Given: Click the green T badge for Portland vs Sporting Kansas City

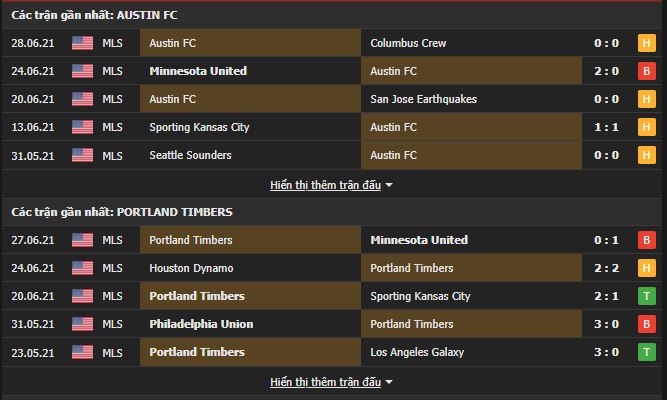Looking at the screenshot, I should point(645,296).
